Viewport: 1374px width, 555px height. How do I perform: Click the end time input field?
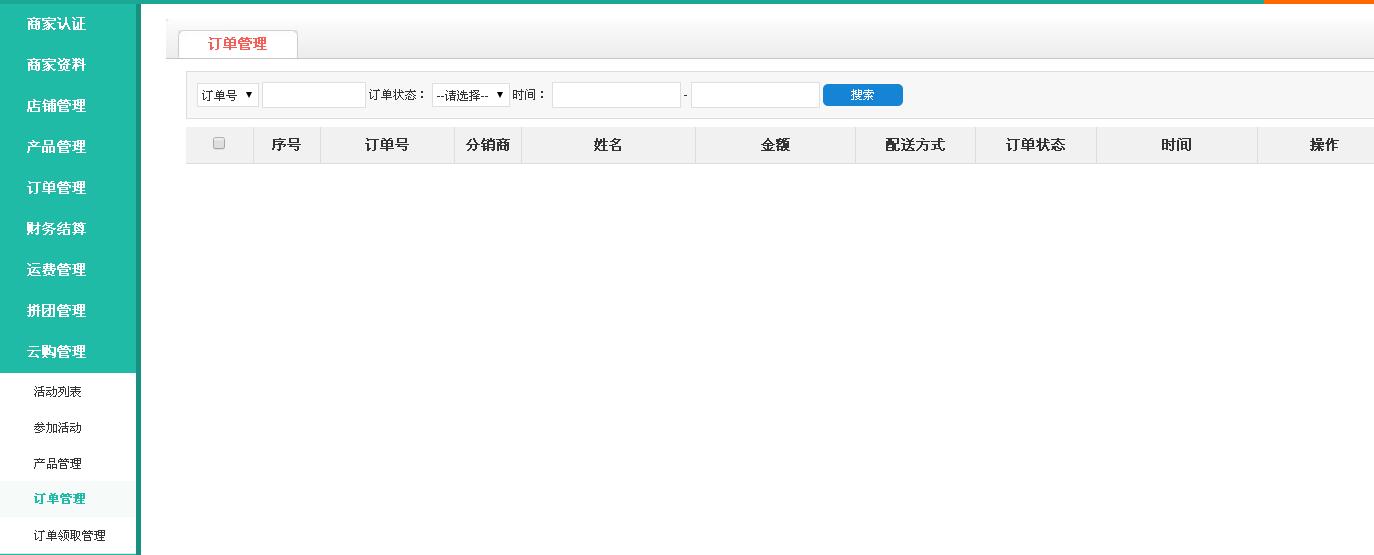pyautogui.click(x=755, y=95)
